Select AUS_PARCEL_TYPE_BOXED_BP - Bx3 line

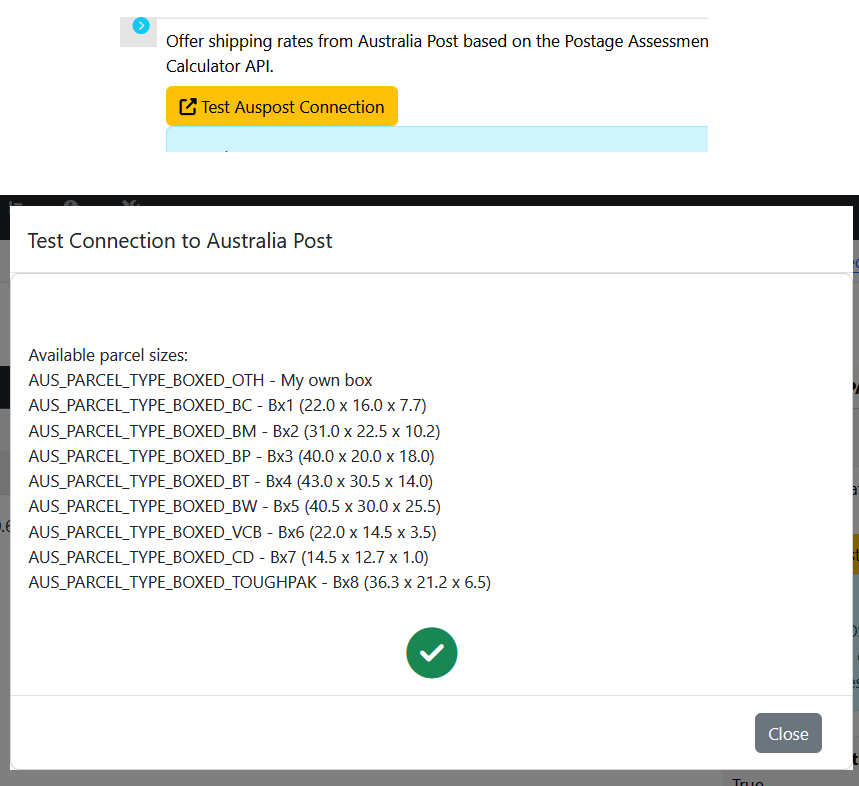[x=232, y=456]
